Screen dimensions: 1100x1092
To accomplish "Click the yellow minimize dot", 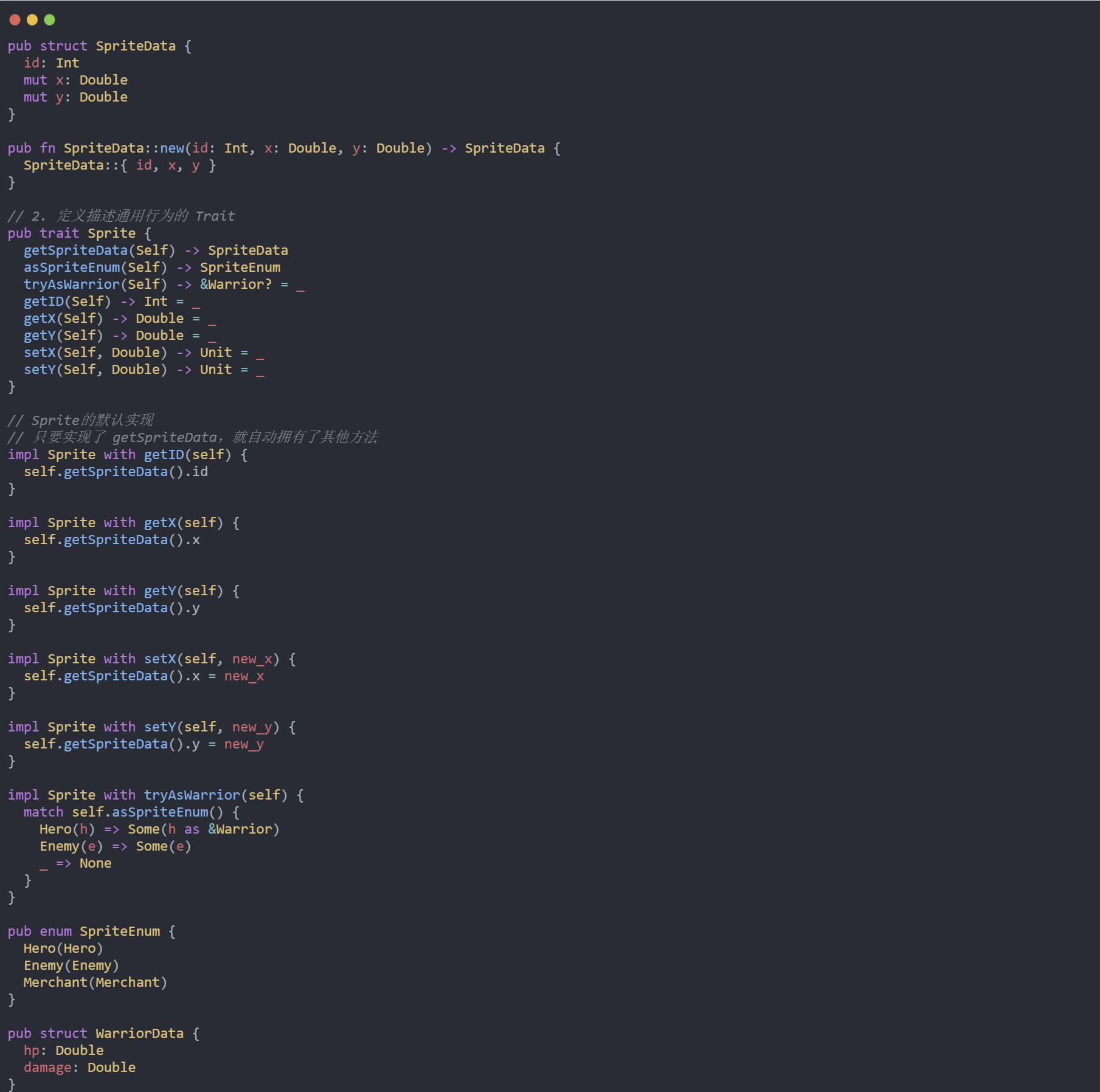I will pos(32,20).
